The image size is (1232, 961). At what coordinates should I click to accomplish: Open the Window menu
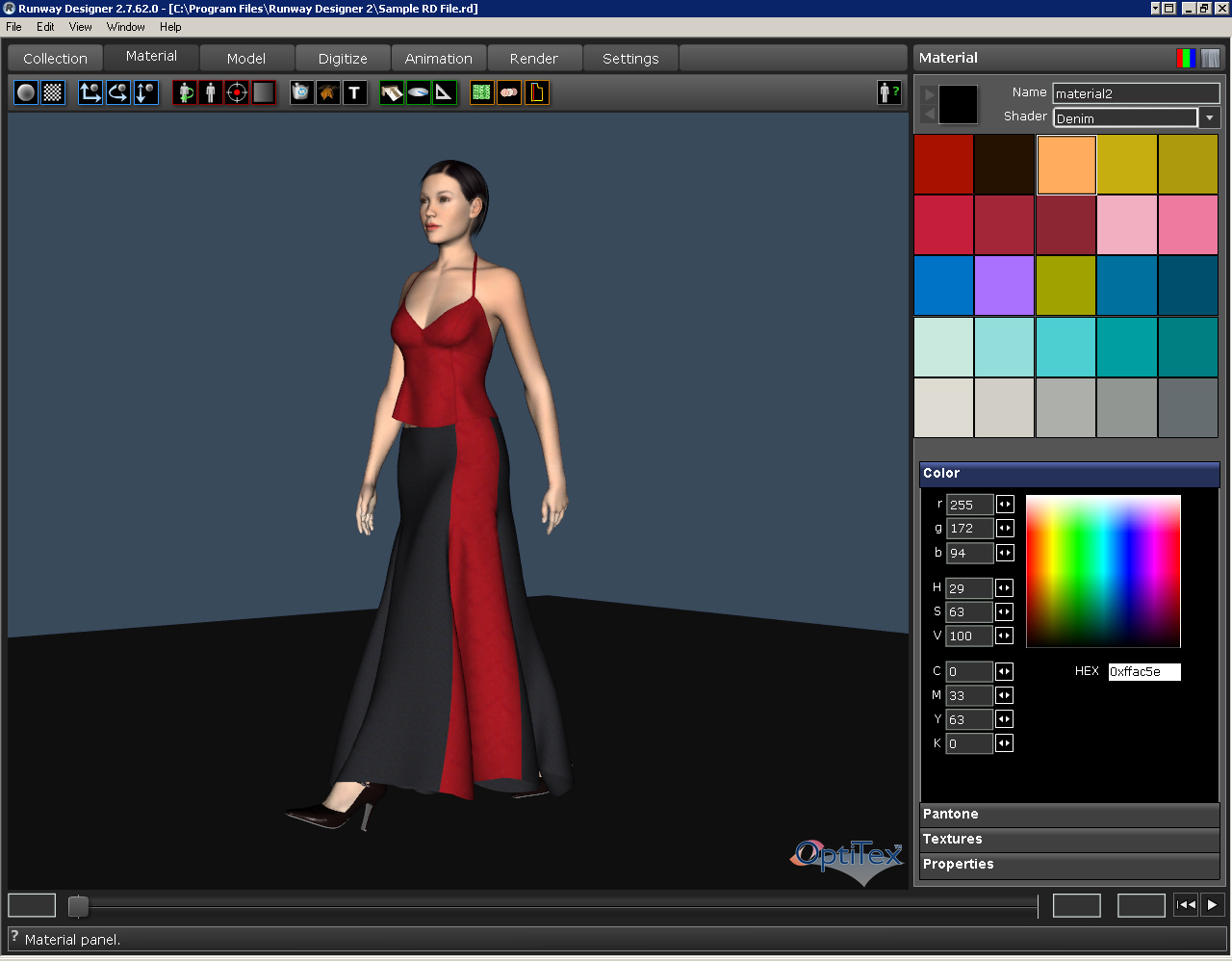click(125, 27)
